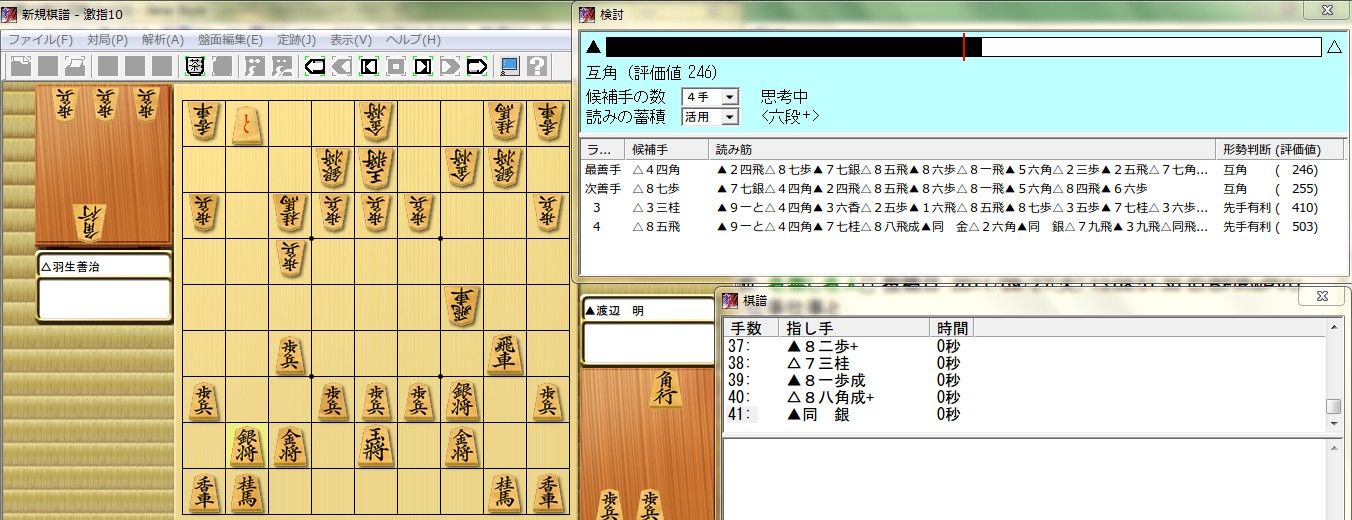Jump to first move with left arrow

coord(316,67)
